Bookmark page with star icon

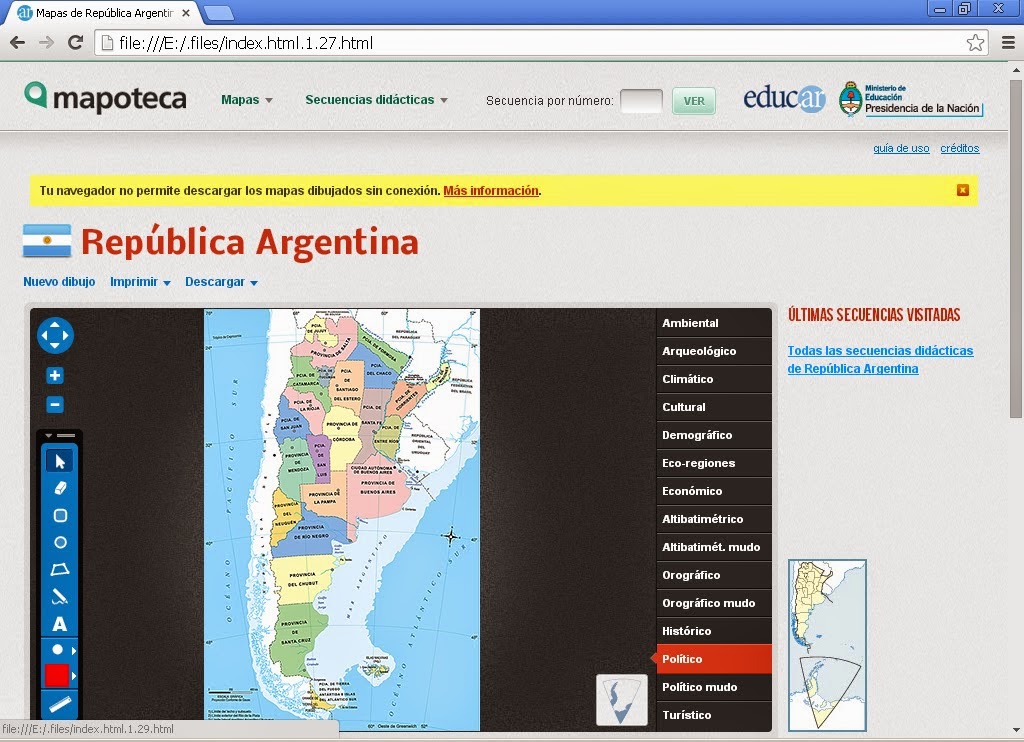975,43
